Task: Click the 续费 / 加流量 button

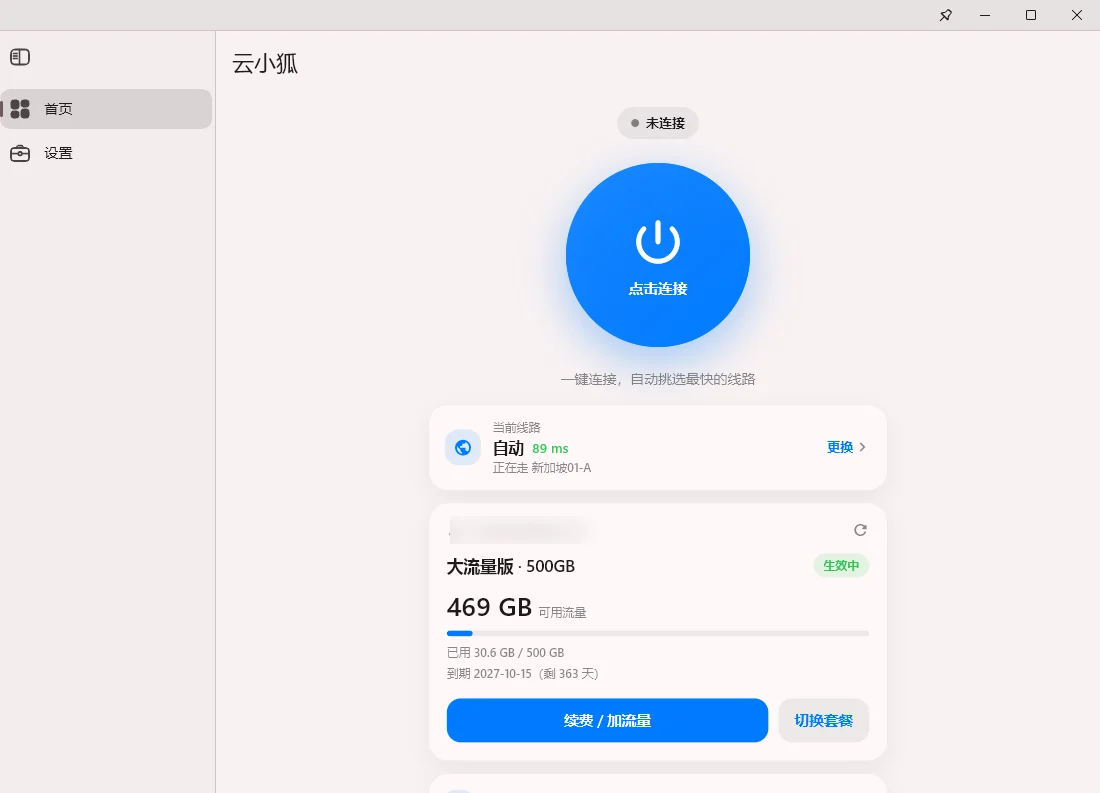Action: (608, 720)
